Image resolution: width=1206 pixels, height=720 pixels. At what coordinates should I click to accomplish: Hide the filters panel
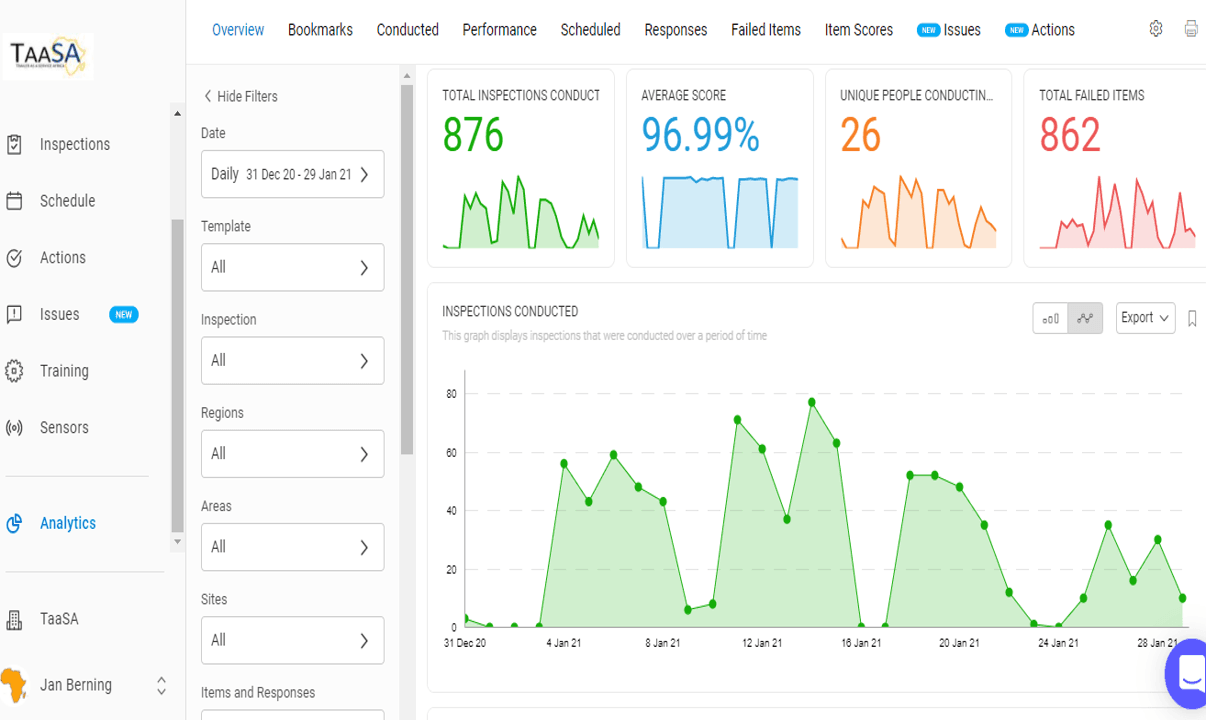click(240, 97)
